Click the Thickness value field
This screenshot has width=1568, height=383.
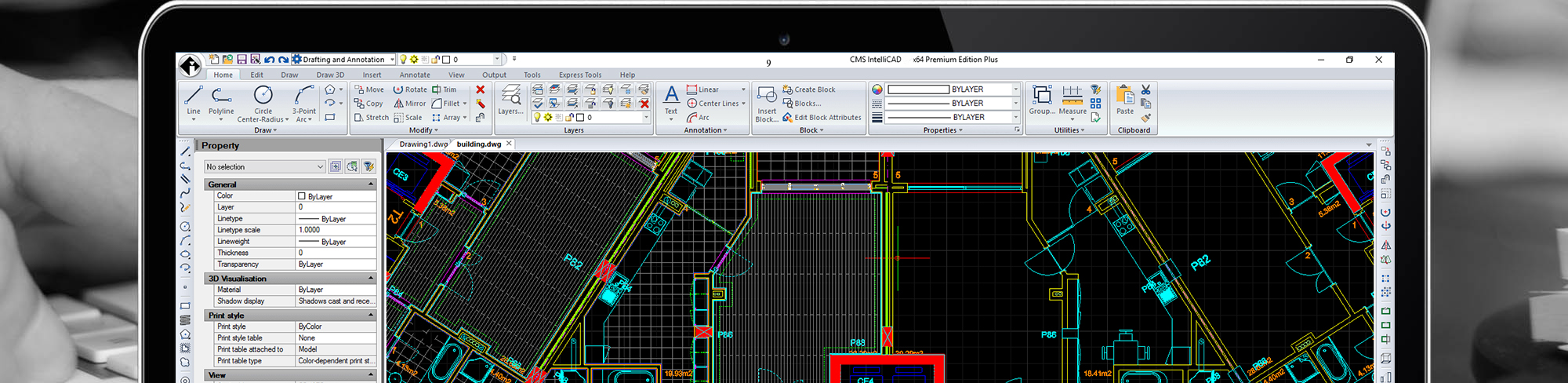pyautogui.click(x=336, y=253)
